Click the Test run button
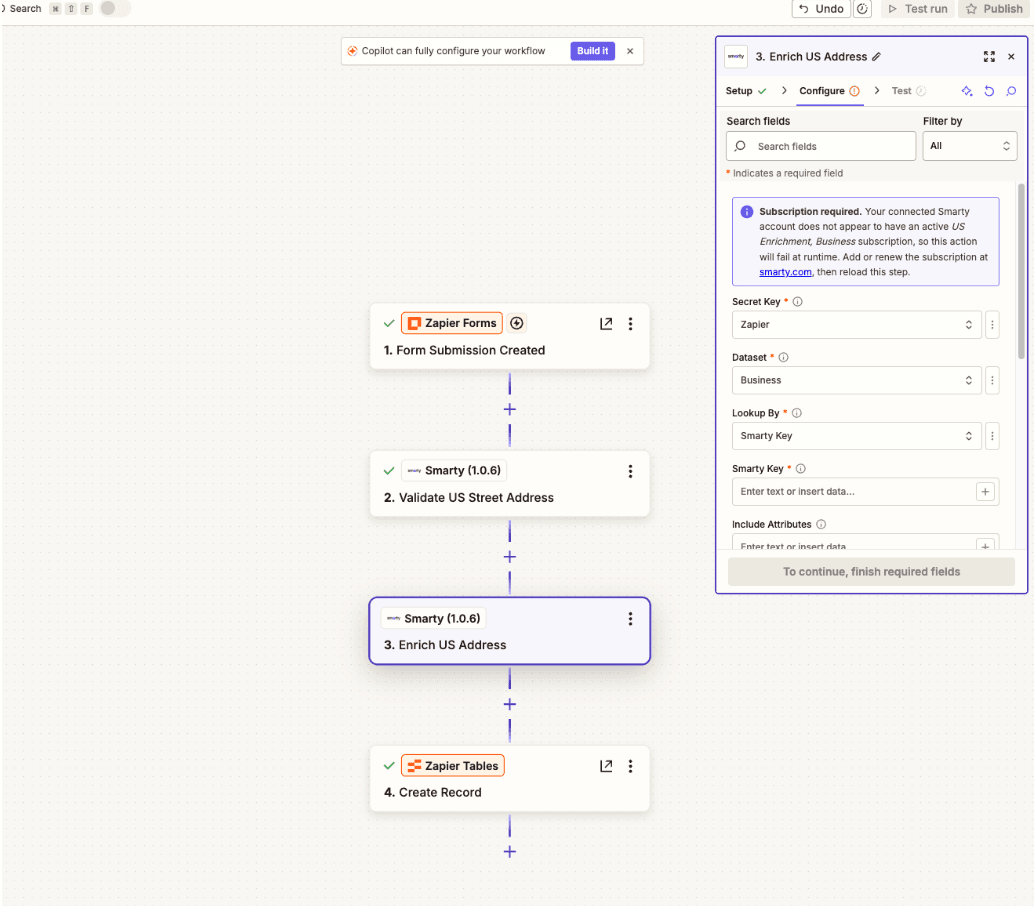 [918, 9]
